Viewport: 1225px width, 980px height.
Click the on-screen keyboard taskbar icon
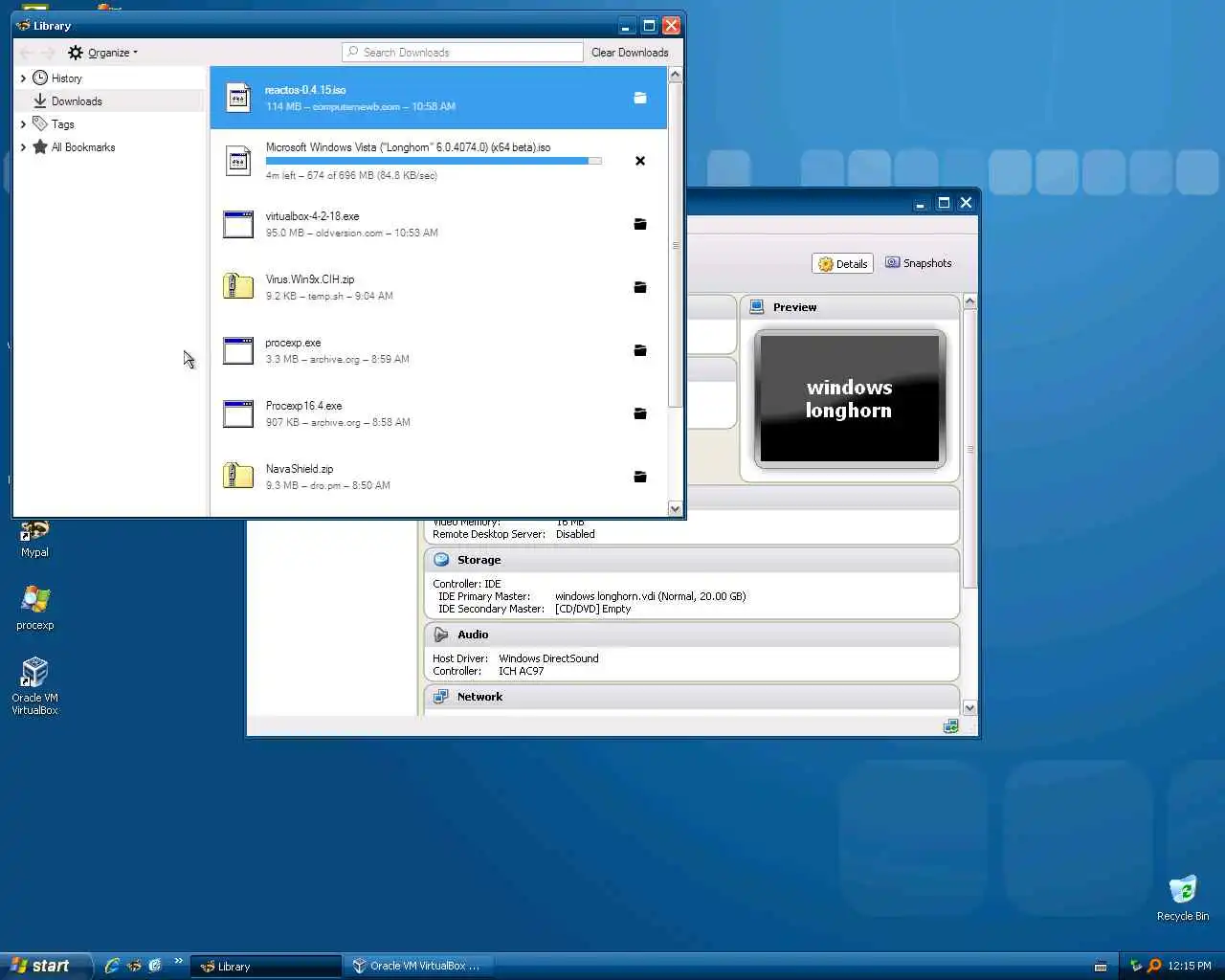pyautogui.click(x=1101, y=966)
